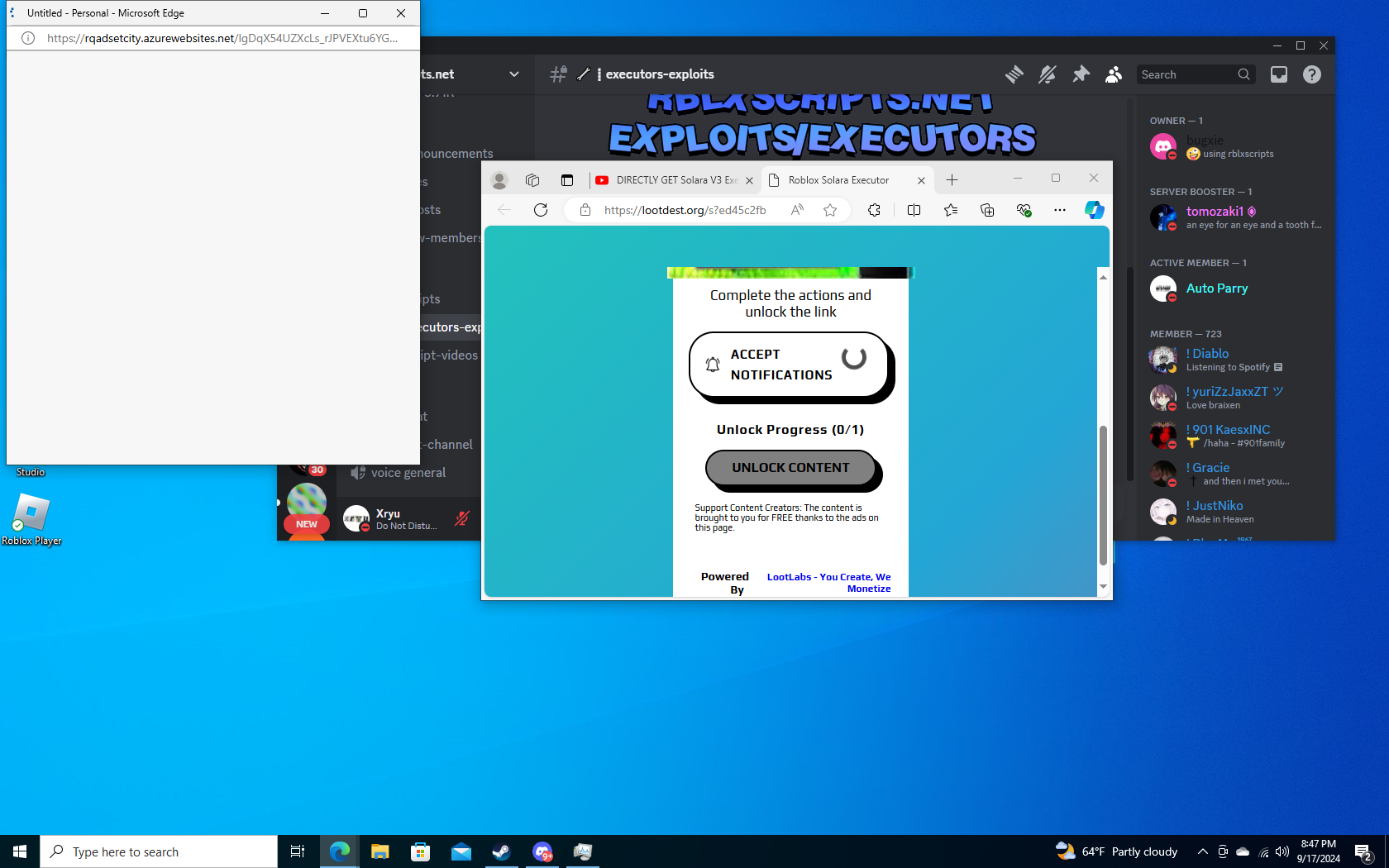Click lootdest page scrollbar thumb

[x=1103, y=495]
